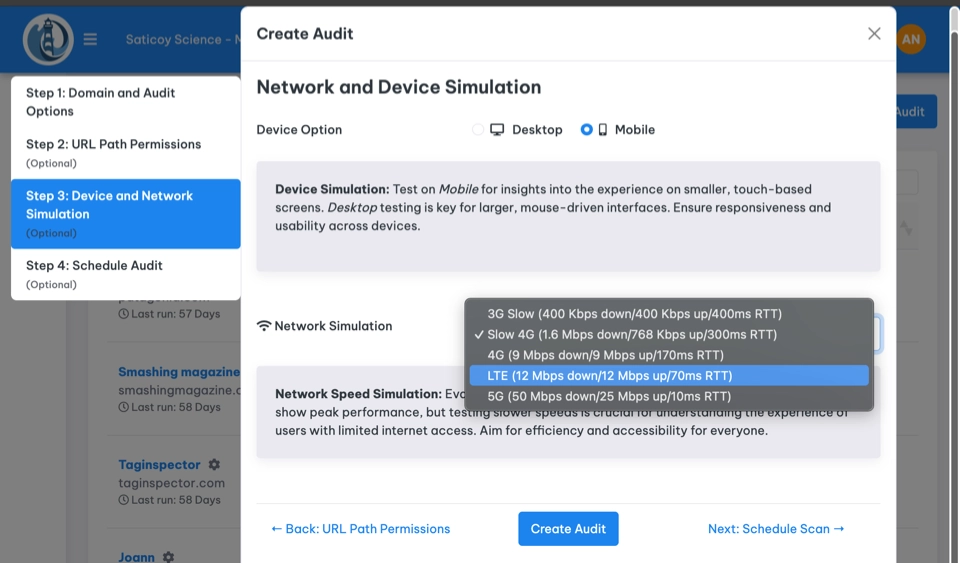Image resolution: width=960 pixels, height=563 pixels.
Task: Click the Create Audit button
Action: 568,529
